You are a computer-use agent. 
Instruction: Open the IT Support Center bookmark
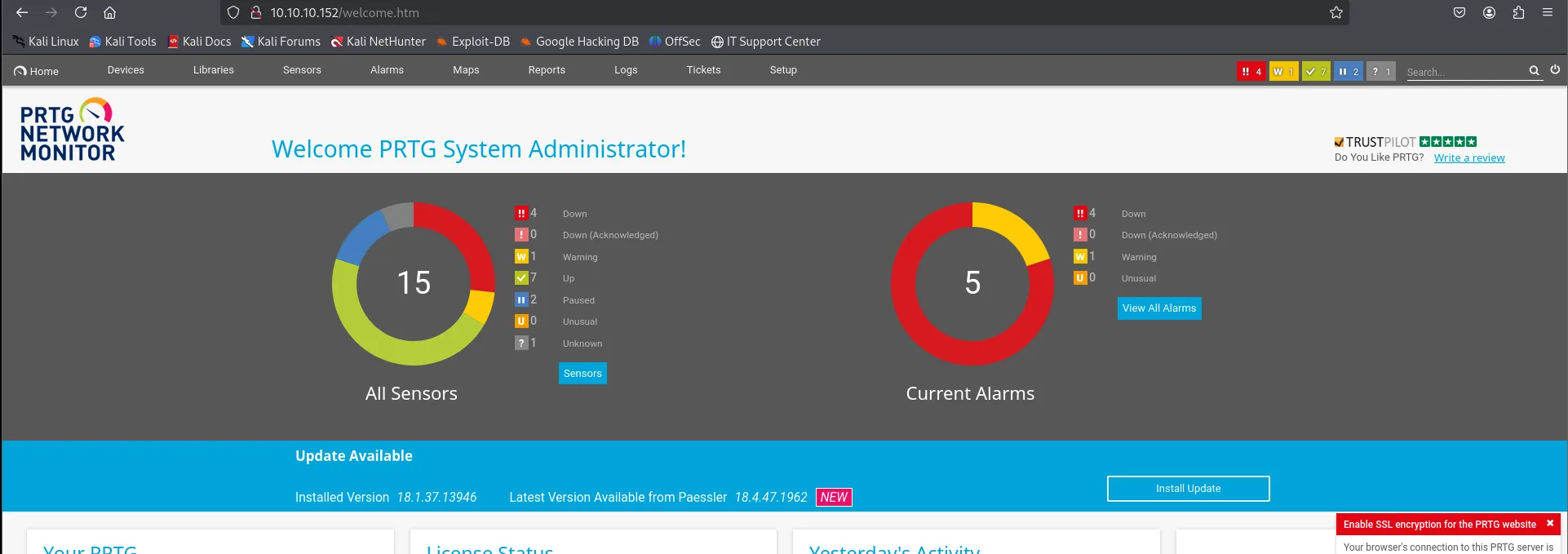[766, 41]
